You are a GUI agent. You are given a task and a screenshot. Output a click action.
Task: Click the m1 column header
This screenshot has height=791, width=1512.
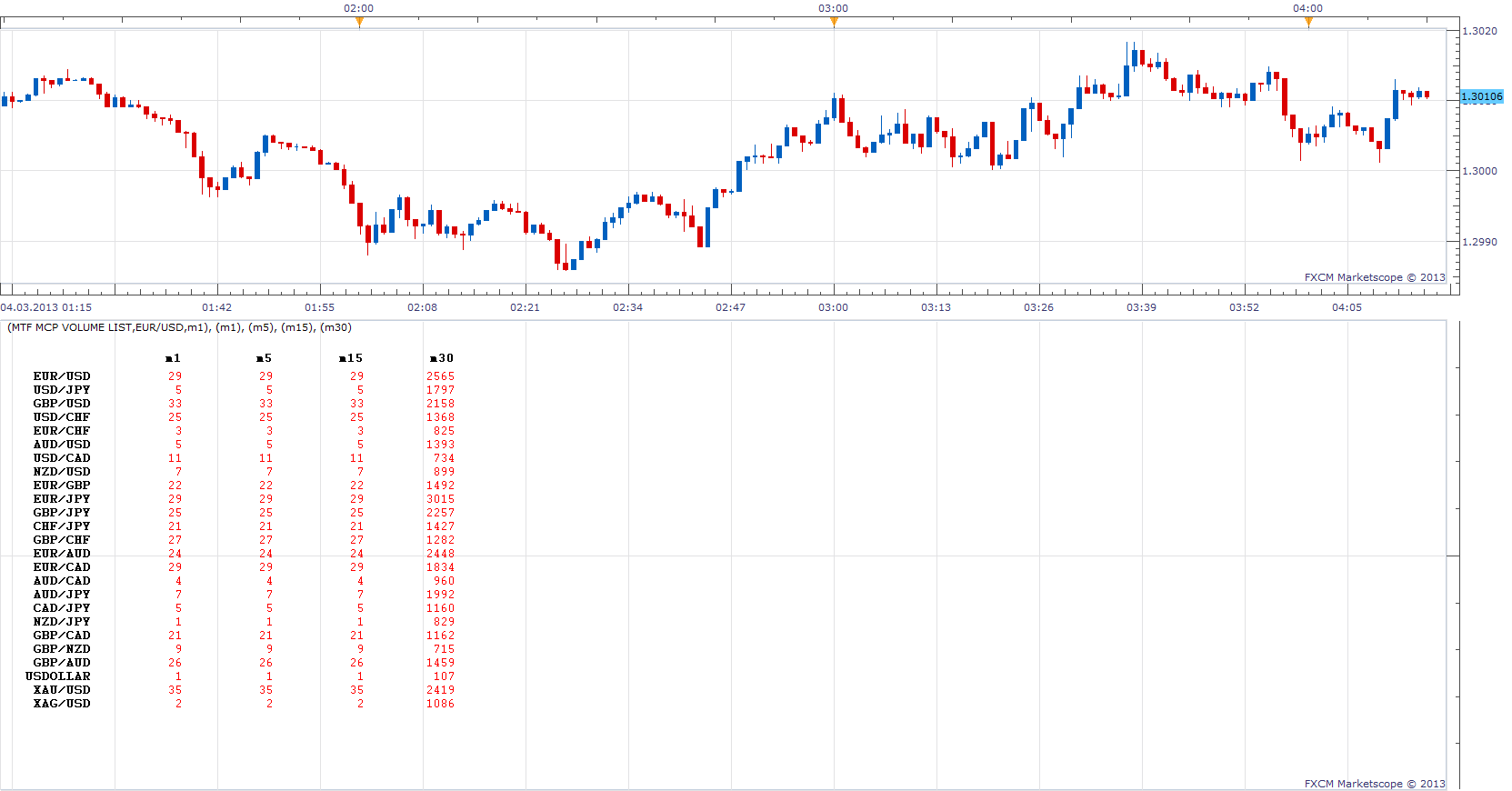click(173, 358)
